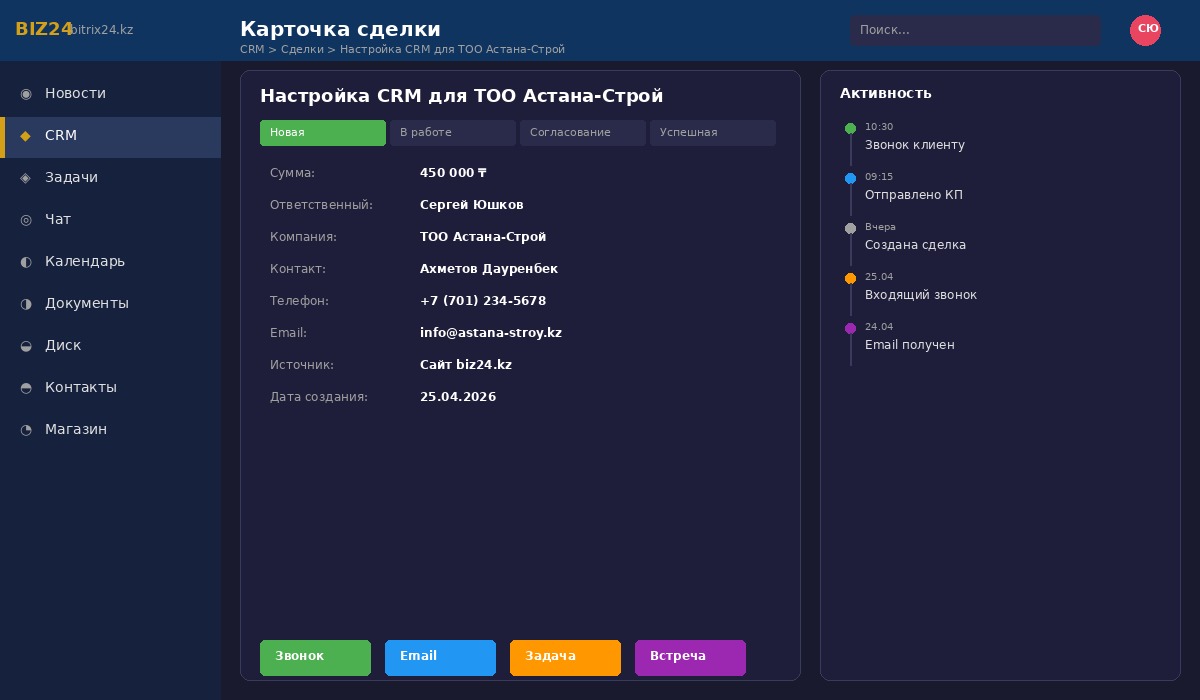Image resolution: width=1200 pixels, height=700 pixels.
Task: Open the Документы section
Action: point(87,303)
